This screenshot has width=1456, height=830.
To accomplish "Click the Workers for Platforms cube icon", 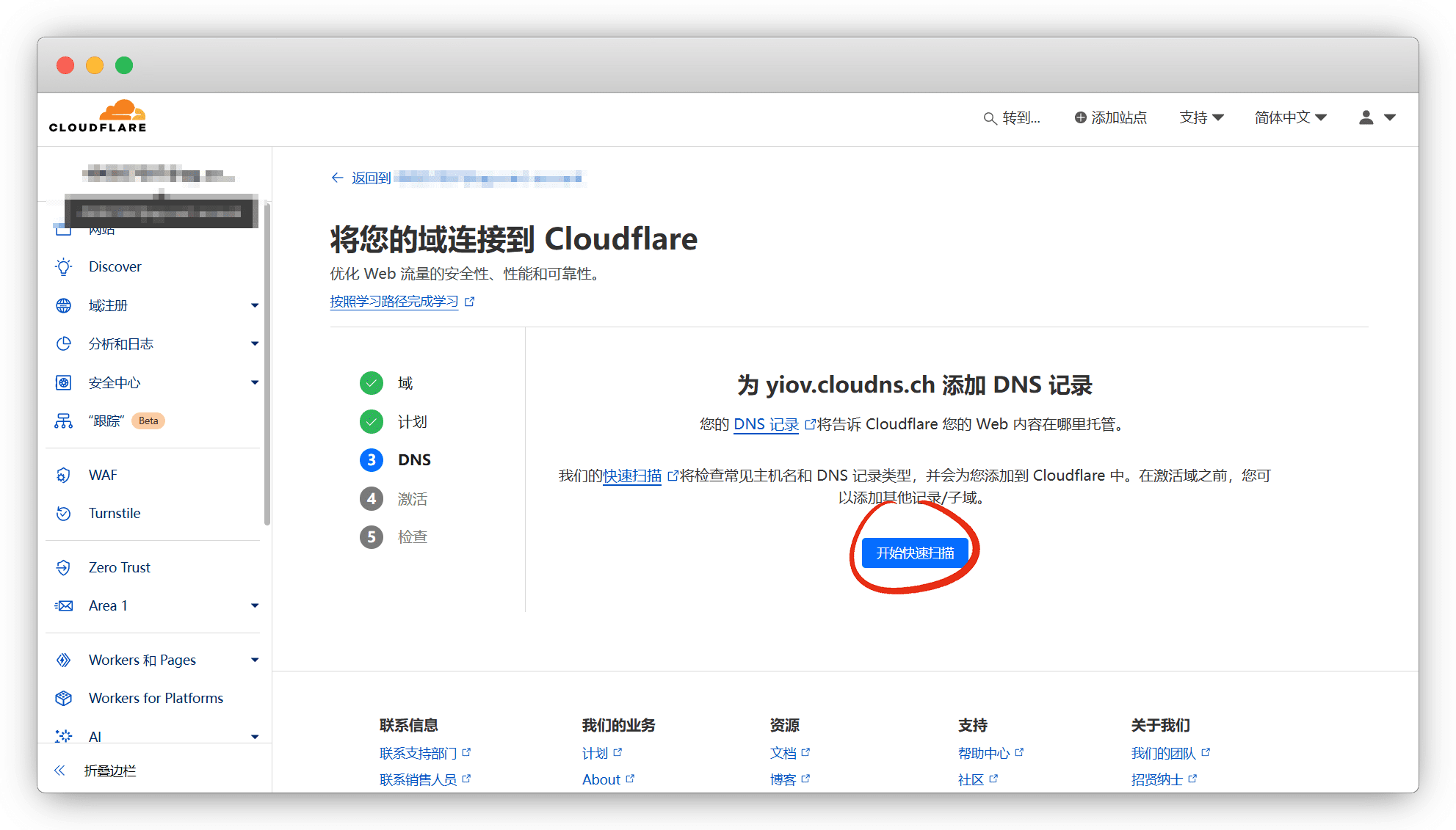I will tap(64, 698).
